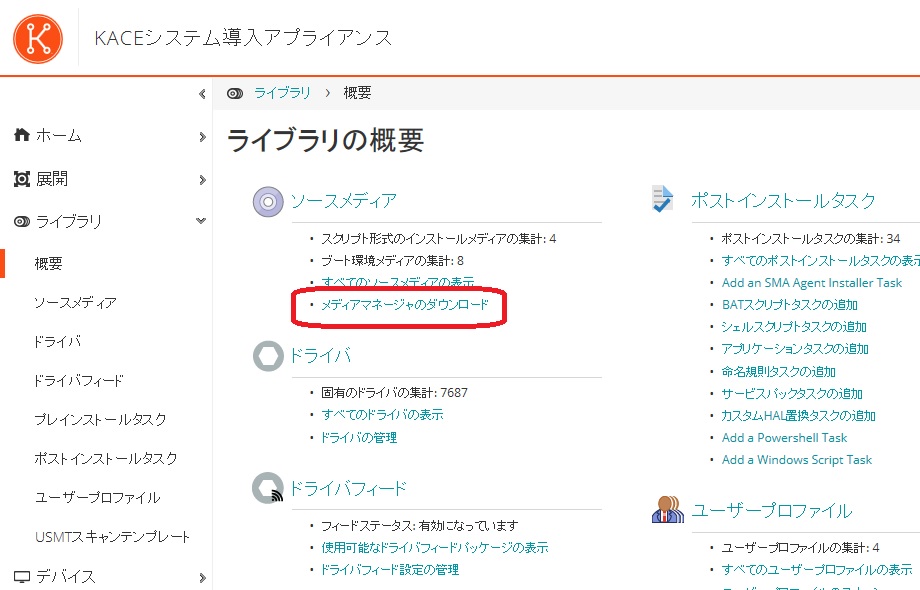Click すべてのユーザープロファイルの表示 link

(x=817, y=569)
